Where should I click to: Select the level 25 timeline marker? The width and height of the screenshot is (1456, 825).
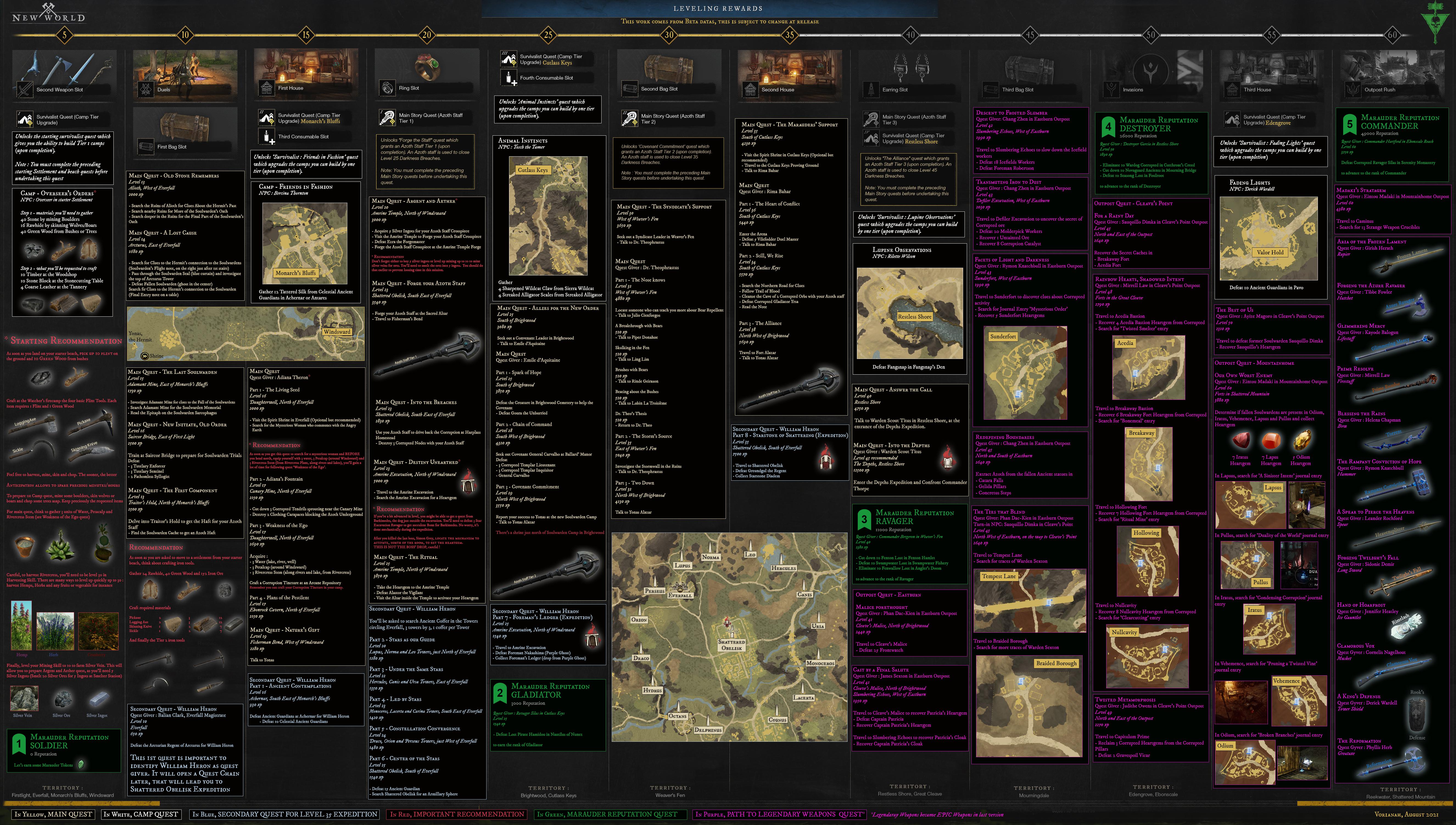point(548,35)
